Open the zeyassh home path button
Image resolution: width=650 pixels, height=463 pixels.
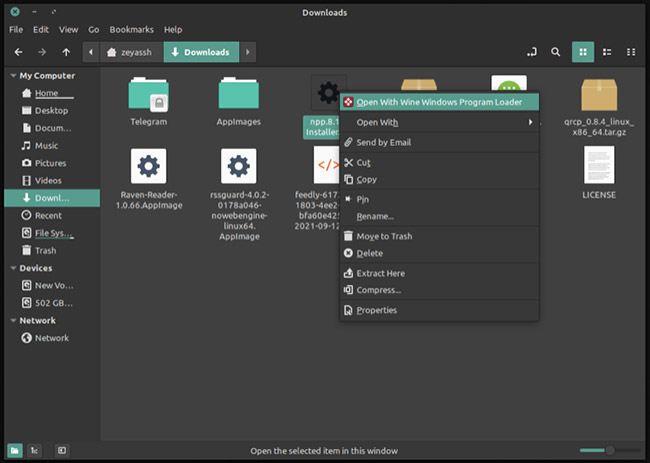coord(131,52)
